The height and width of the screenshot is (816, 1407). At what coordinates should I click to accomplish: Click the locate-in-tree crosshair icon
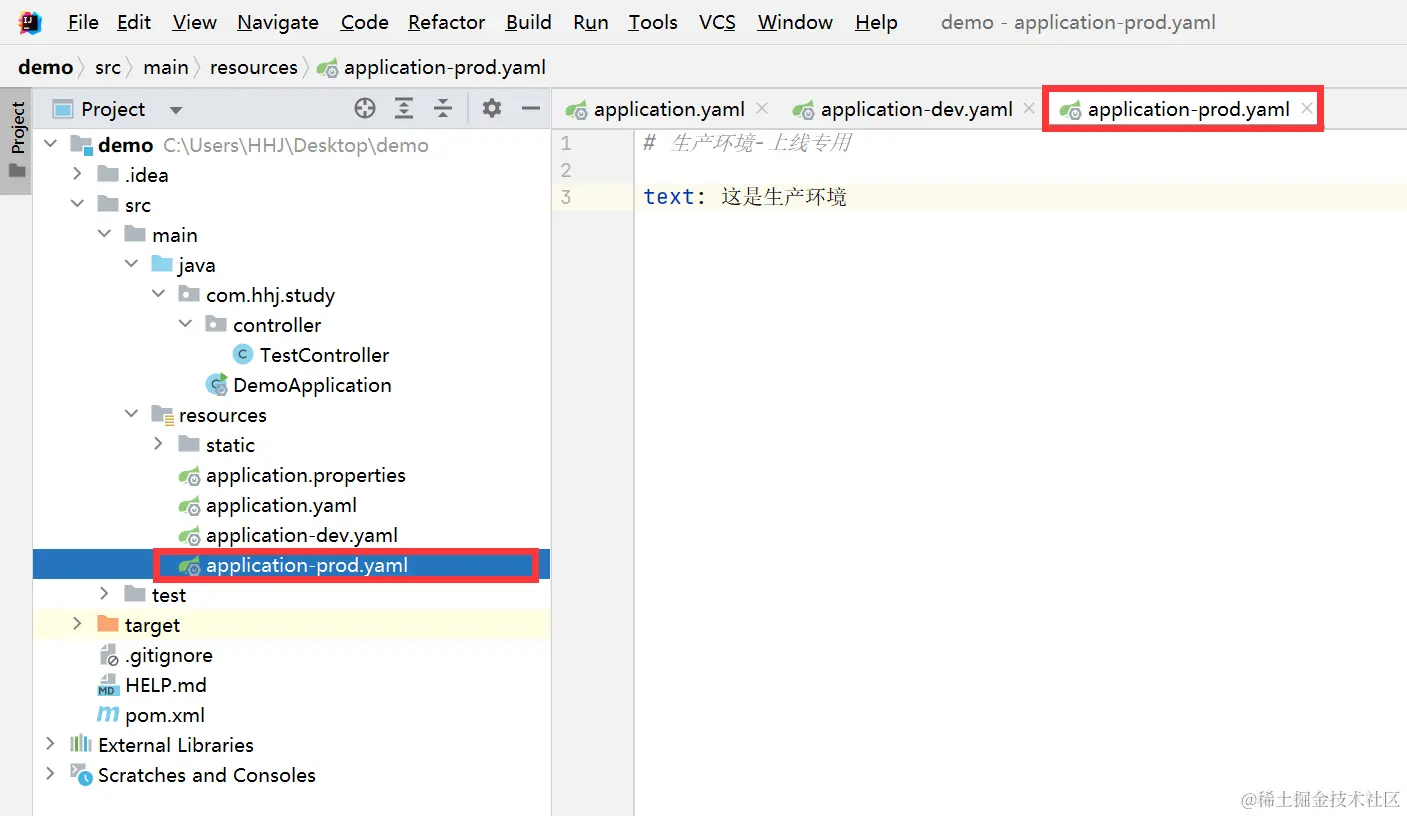(x=365, y=109)
